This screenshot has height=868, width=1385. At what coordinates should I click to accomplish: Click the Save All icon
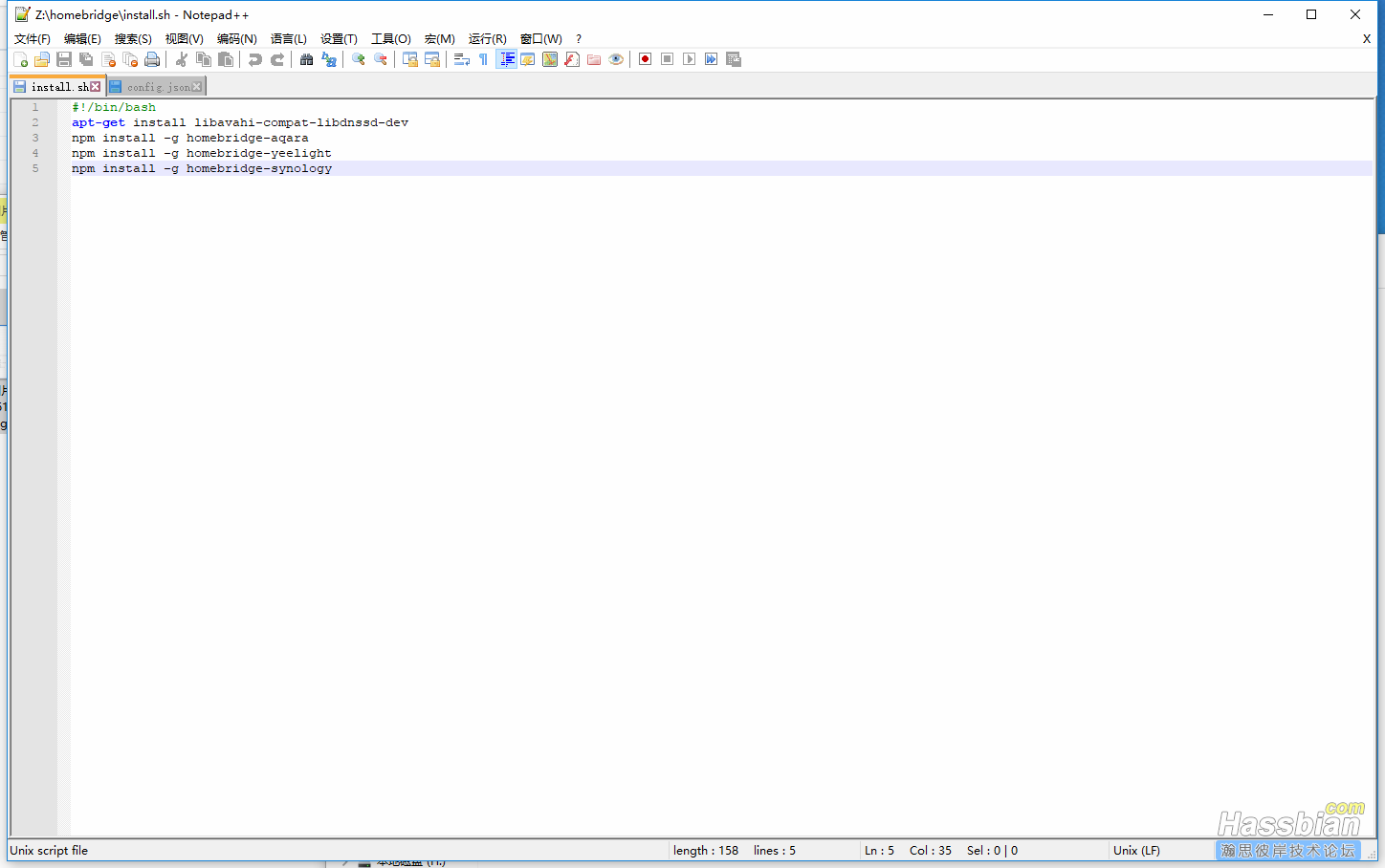[x=86, y=59]
